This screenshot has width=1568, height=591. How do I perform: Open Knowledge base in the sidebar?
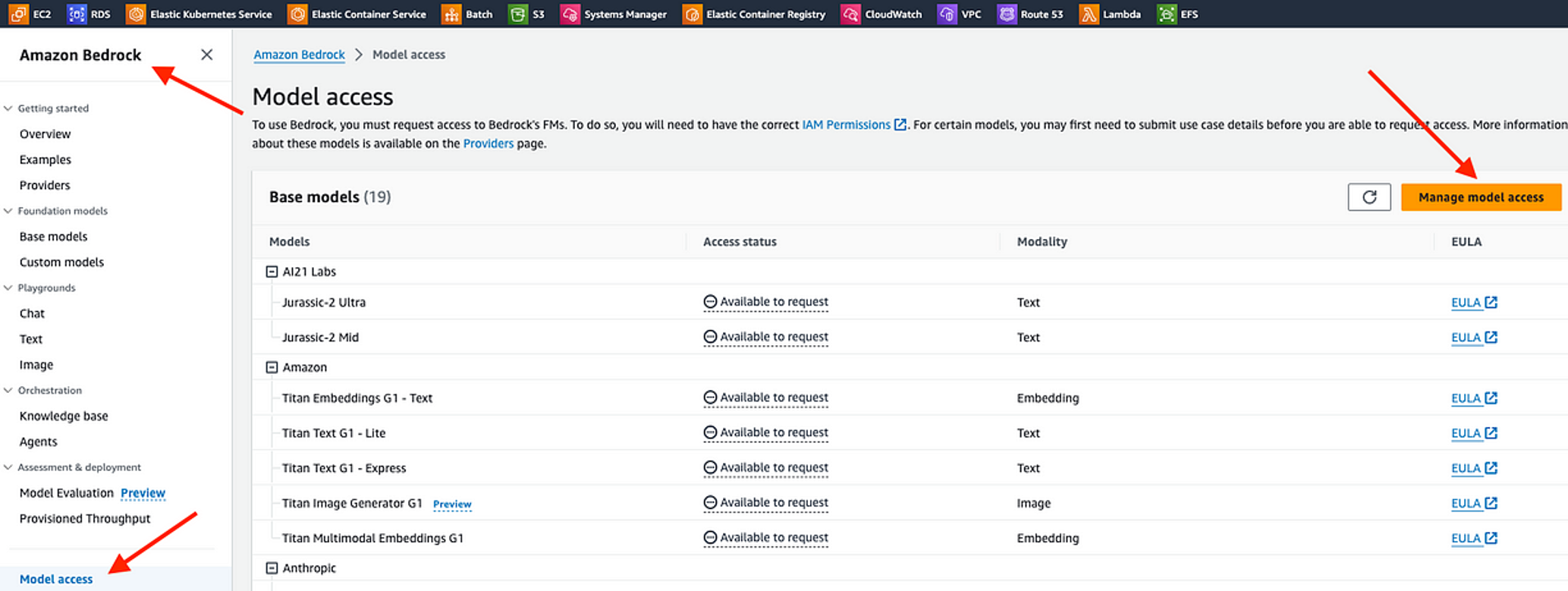click(64, 416)
